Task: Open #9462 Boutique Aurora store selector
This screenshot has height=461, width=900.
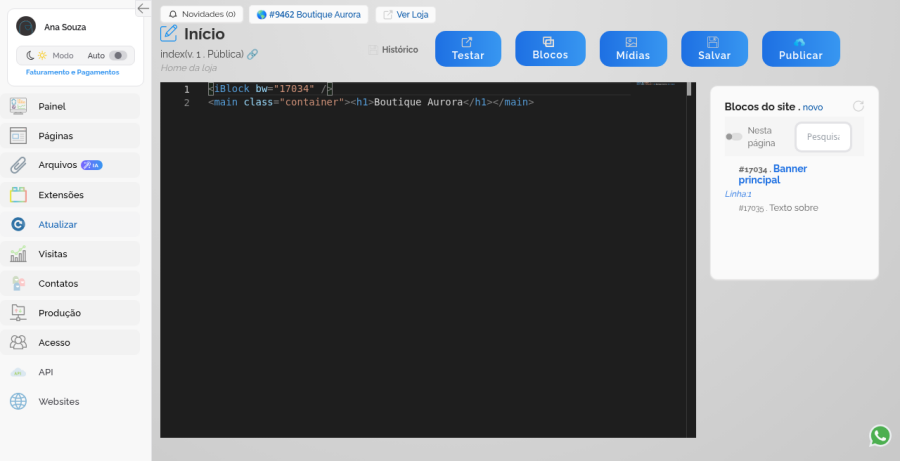Action: click(x=309, y=14)
